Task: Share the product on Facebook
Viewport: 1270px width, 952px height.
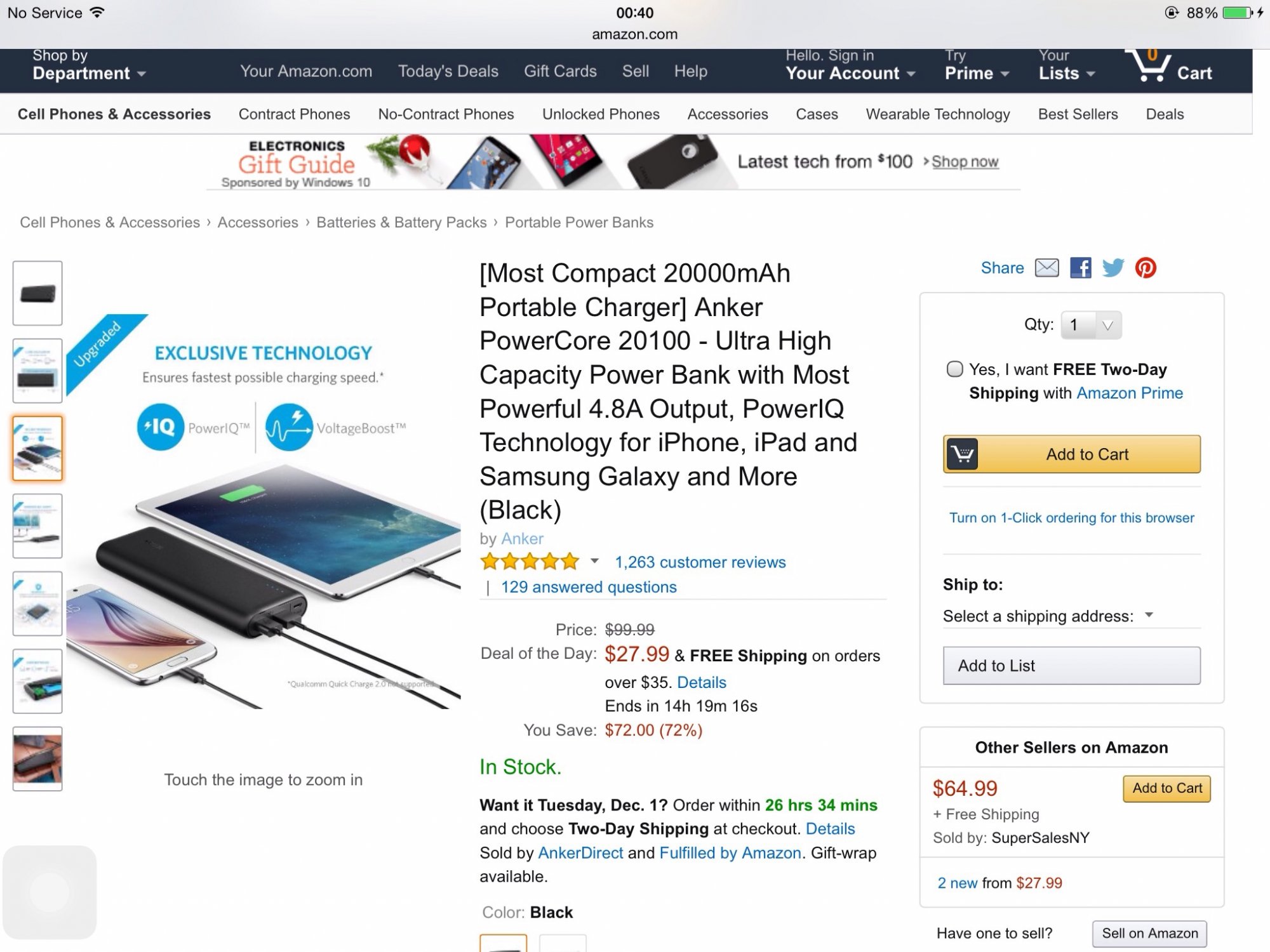Action: click(x=1080, y=268)
